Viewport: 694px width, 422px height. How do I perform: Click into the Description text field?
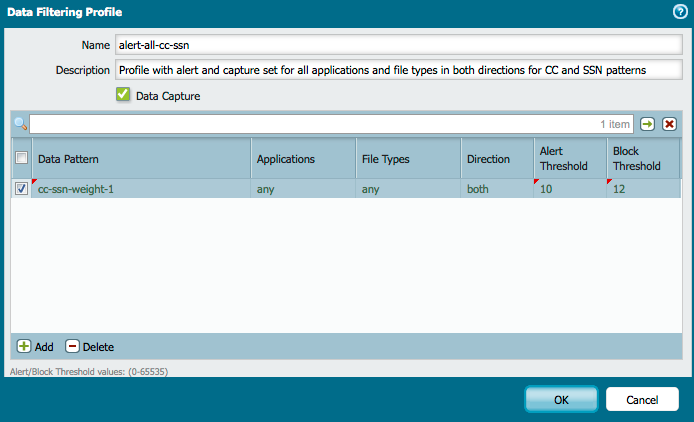click(398, 70)
